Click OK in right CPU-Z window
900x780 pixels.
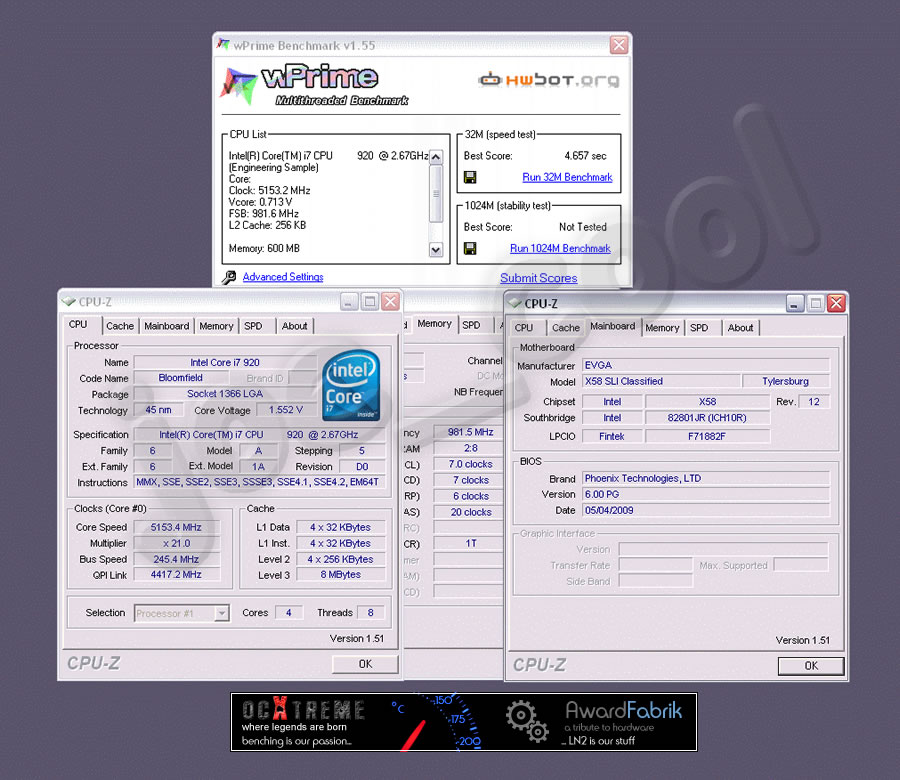[x=811, y=666]
